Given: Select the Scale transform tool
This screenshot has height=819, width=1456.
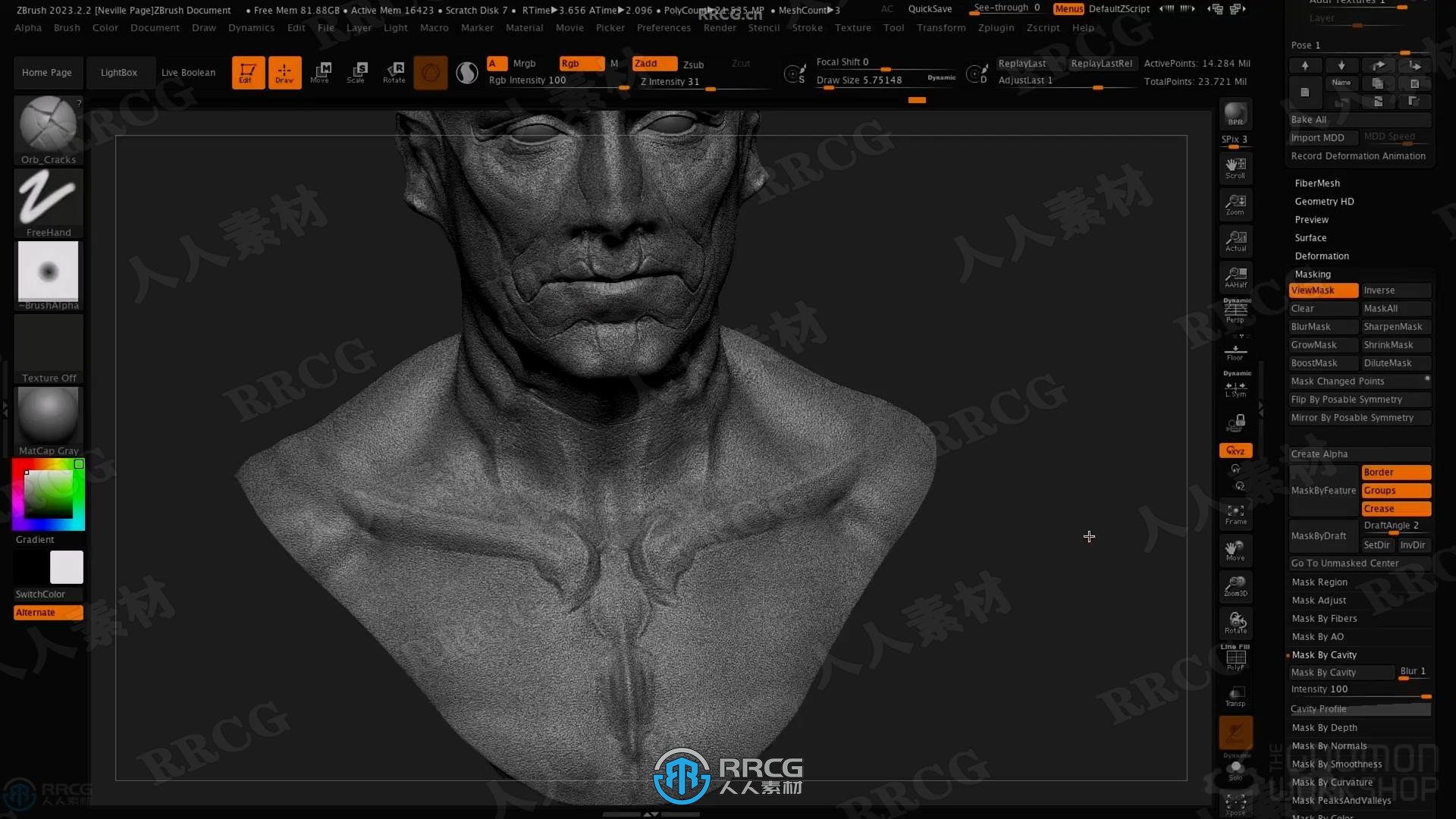Looking at the screenshot, I should 357,73.
